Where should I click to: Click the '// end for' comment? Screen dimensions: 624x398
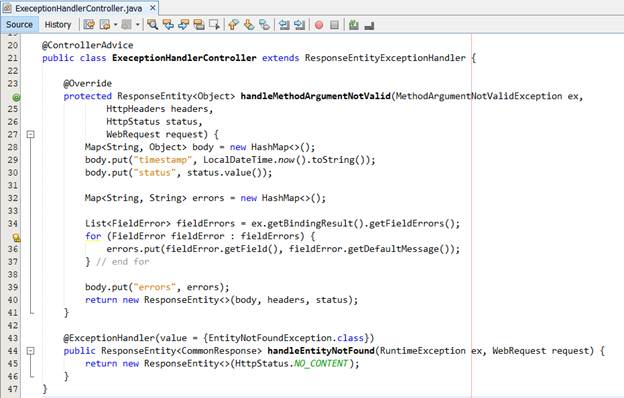click(x=123, y=261)
